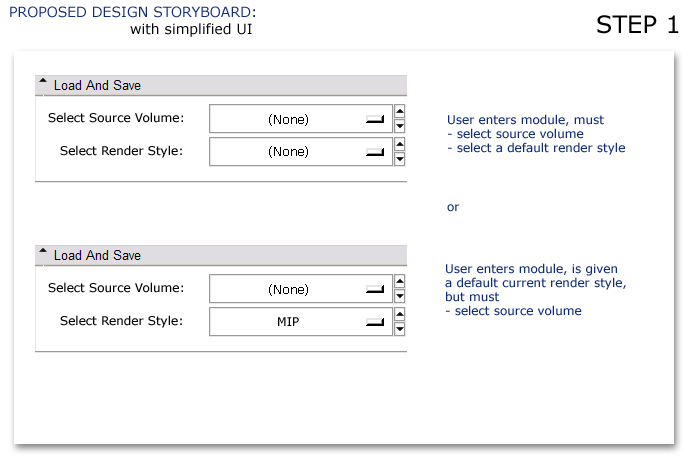The width and height of the screenshot is (698, 473).
Task: Open bottom Select Source Volume dropdown
Action: (300, 289)
